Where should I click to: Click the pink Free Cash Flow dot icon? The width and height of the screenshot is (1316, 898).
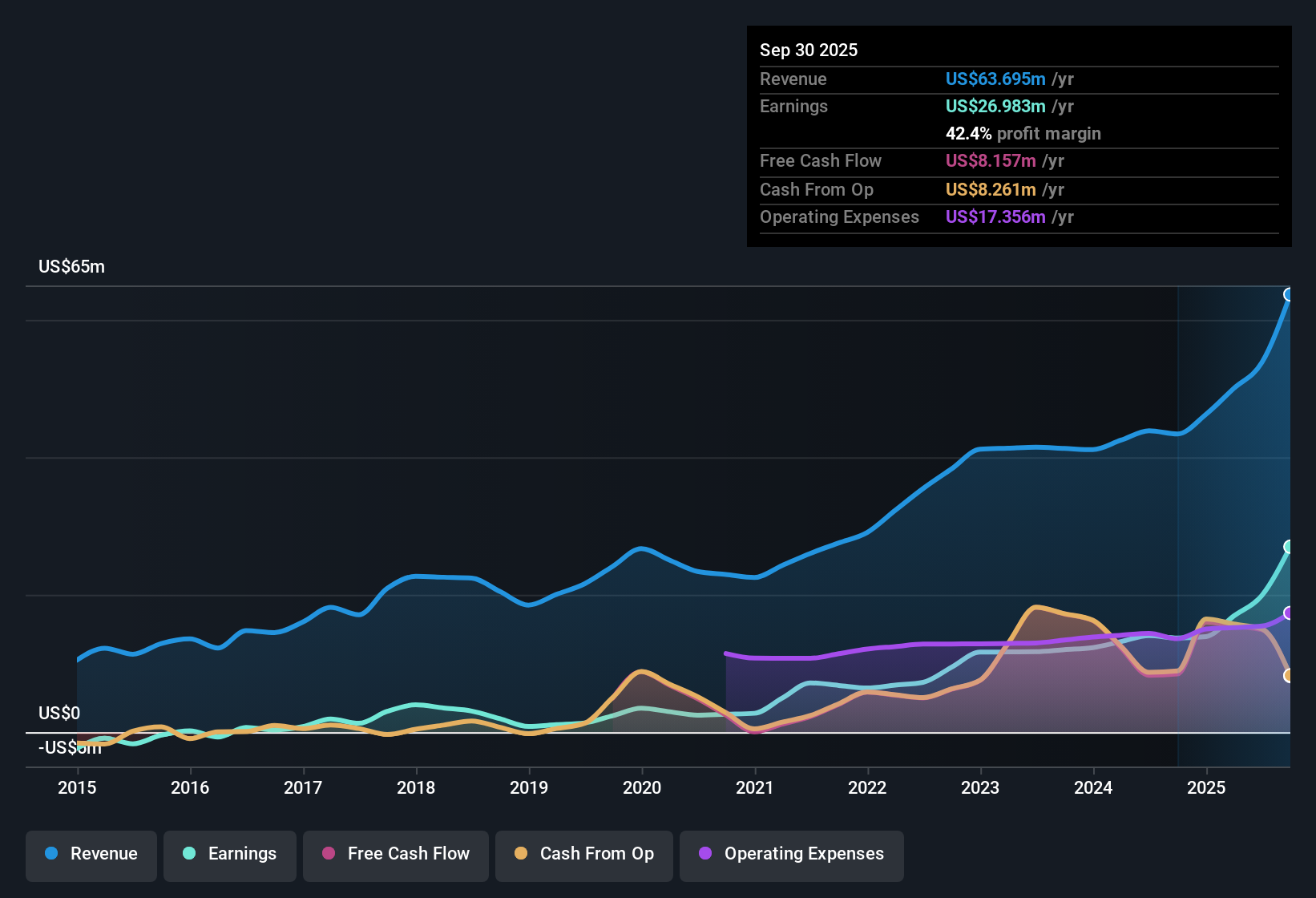click(327, 854)
